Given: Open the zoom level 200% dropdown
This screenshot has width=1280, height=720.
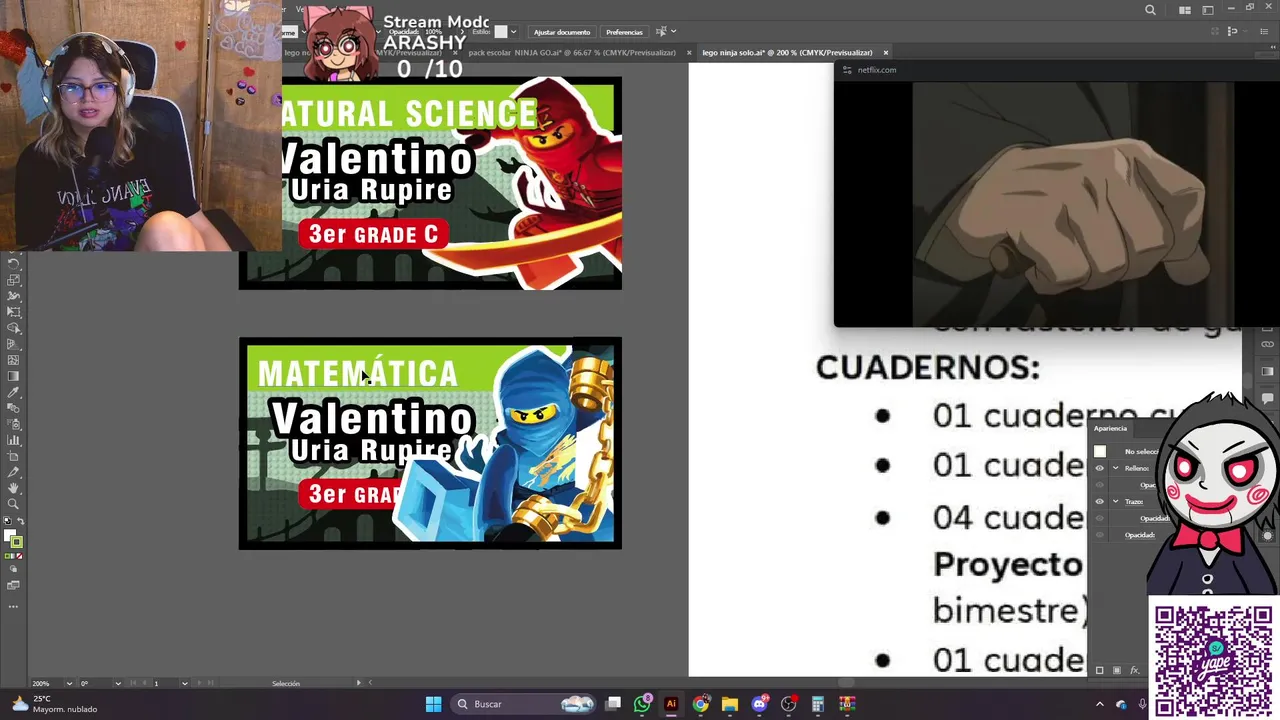Looking at the screenshot, I should click(69, 684).
